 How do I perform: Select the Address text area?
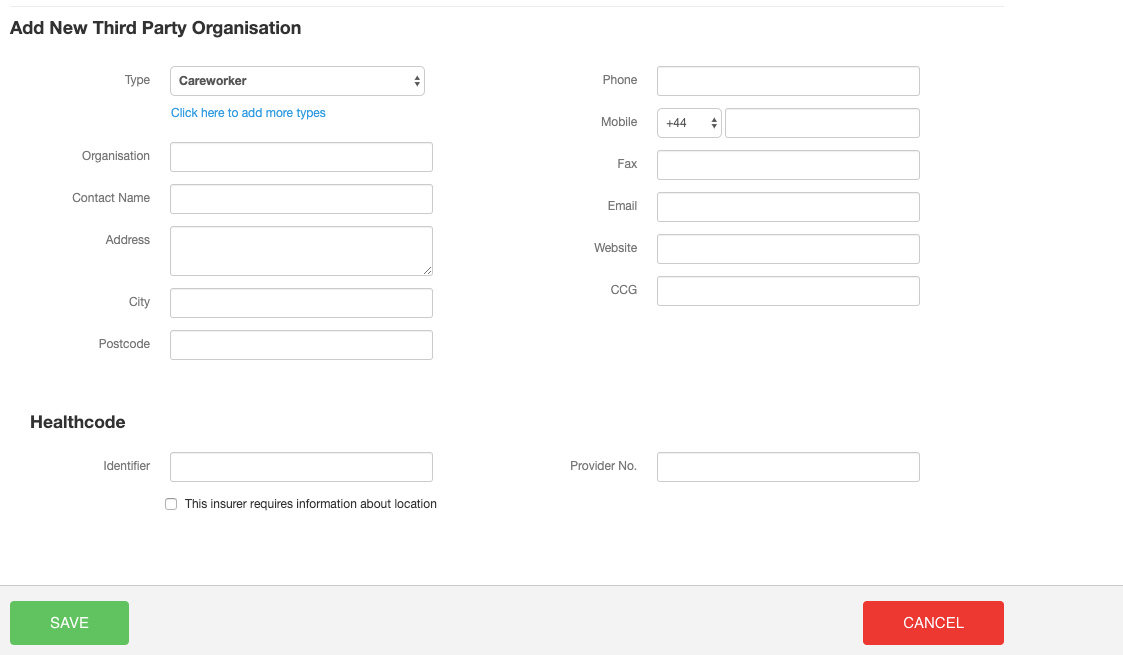point(301,250)
